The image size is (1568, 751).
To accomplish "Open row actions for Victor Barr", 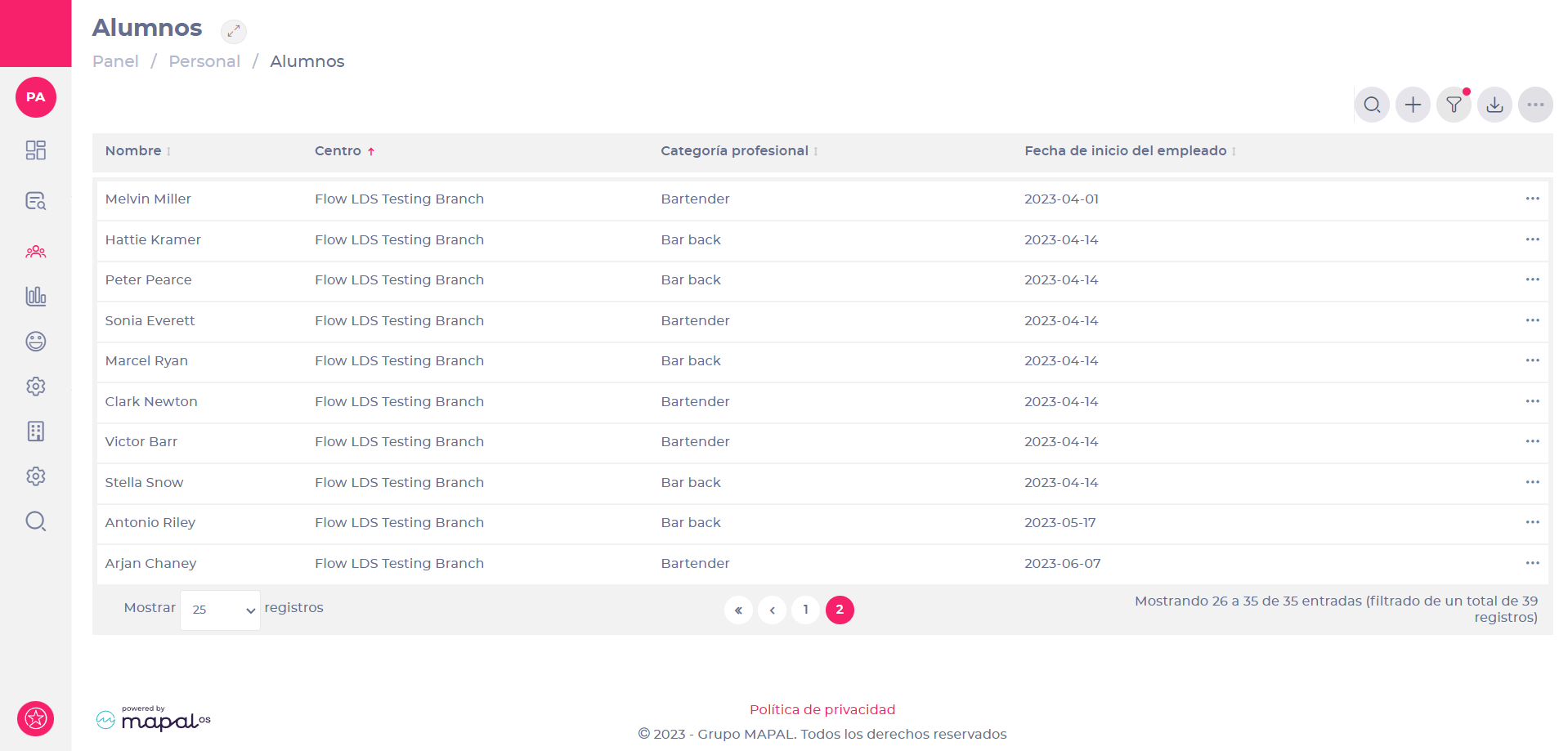I will point(1533,441).
